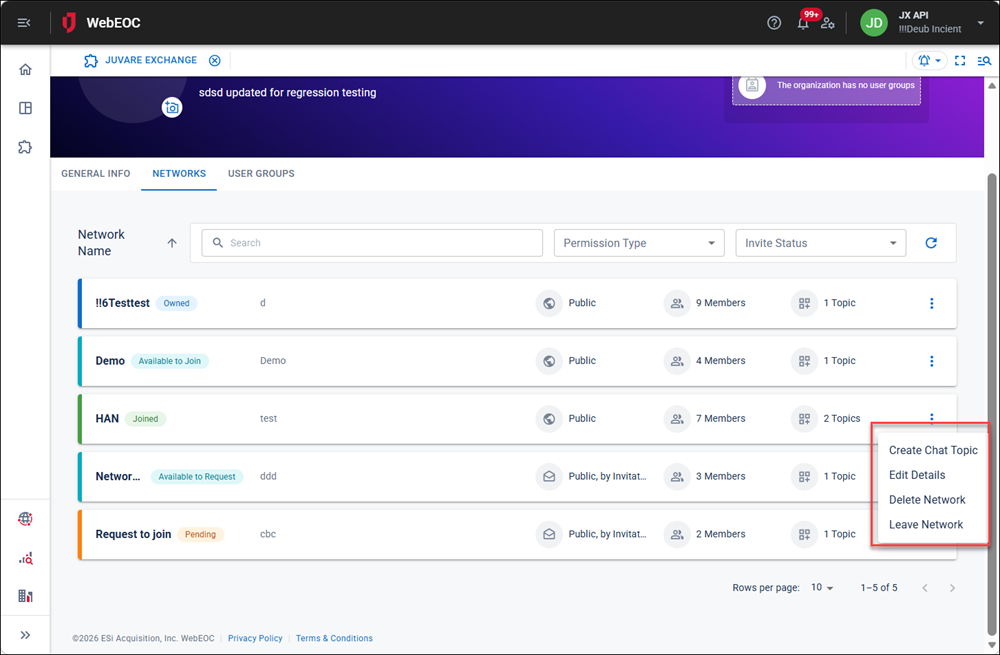The image size is (1000, 655).
Task: Open notifications bell with 99+ badge
Action: (x=804, y=22)
